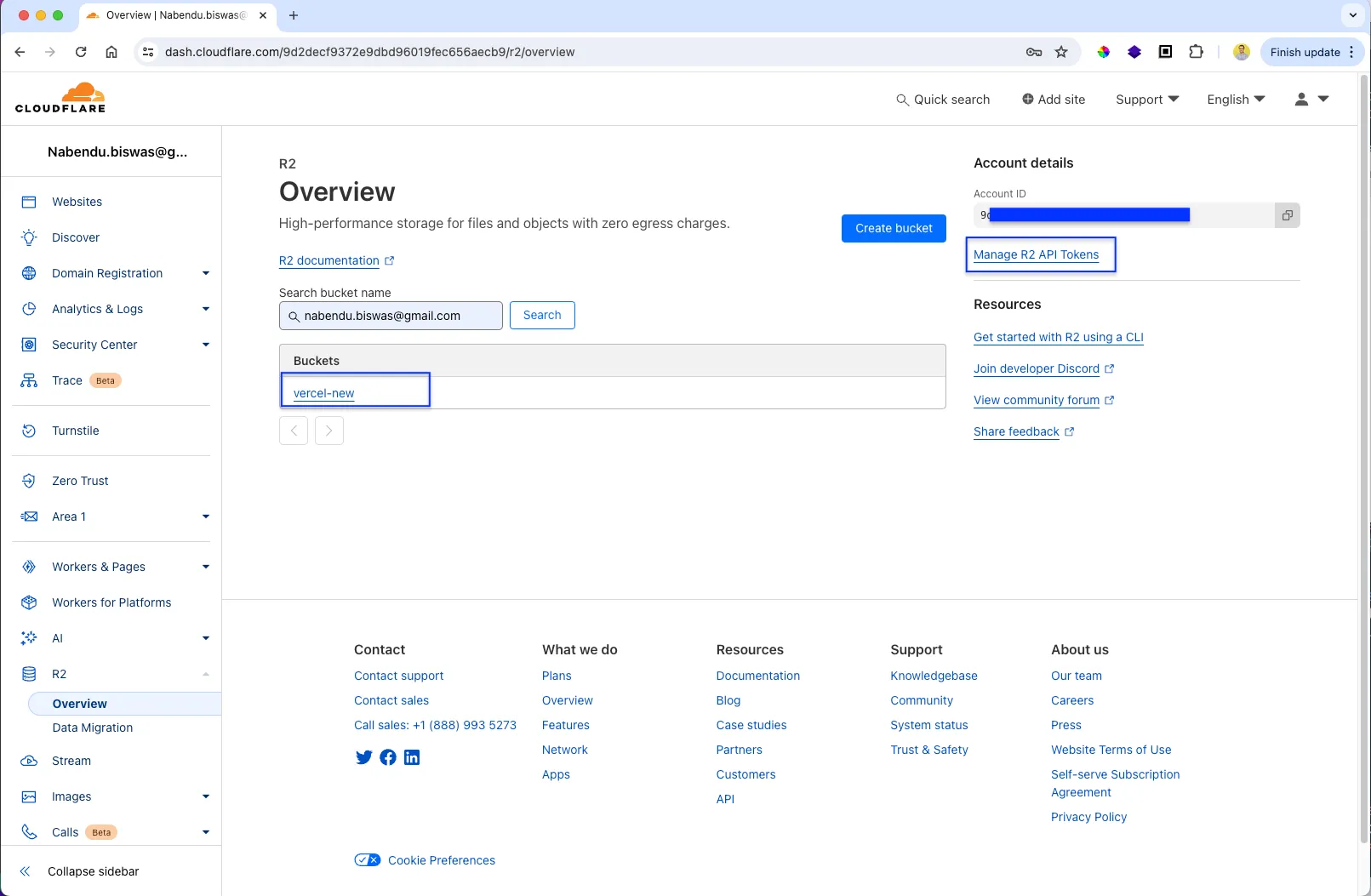1371x896 pixels.
Task: Click the Calls phone icon
Action: [x=29, y=832]
